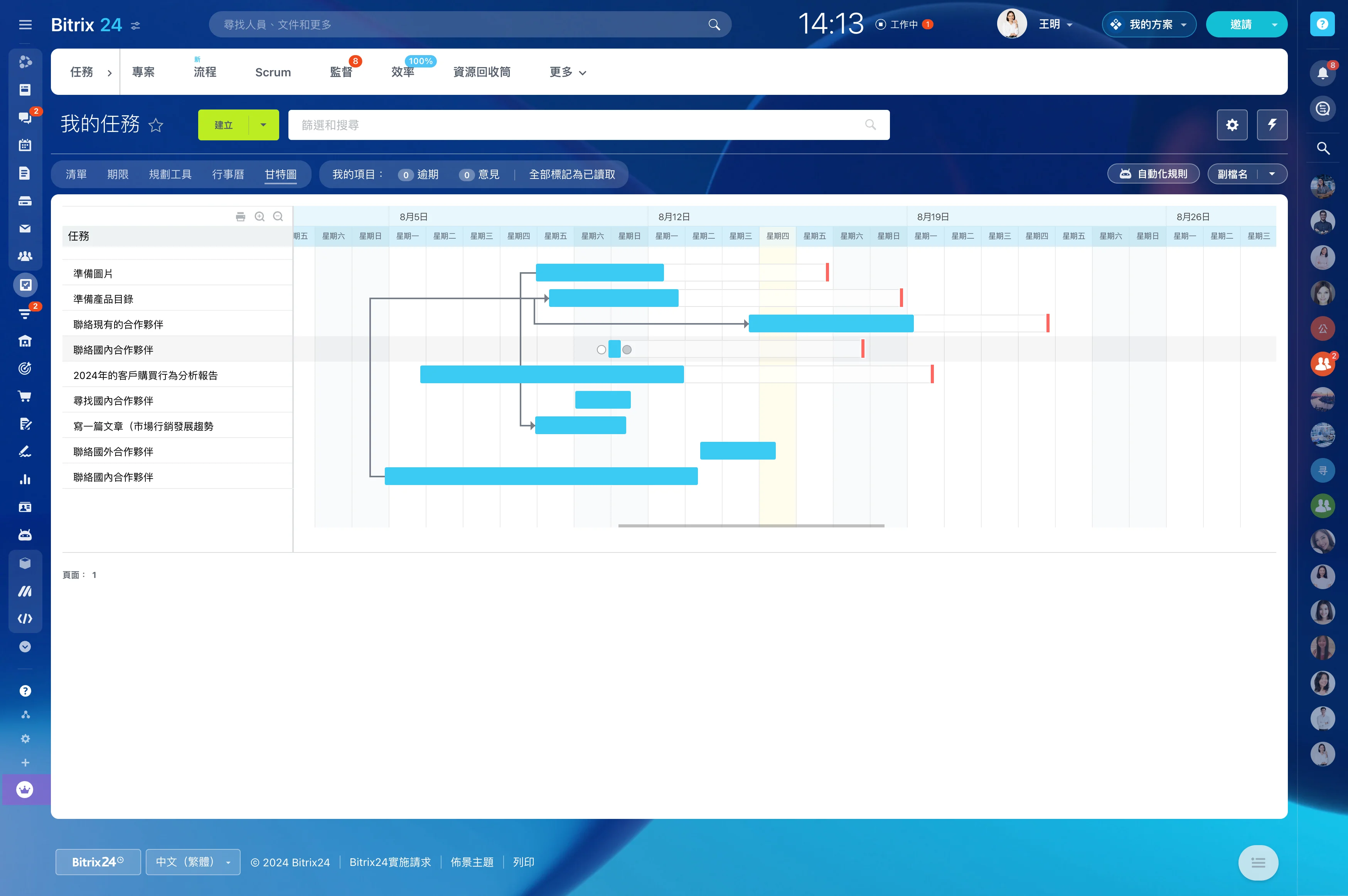Toggle the 逾期 counter filter
Image resolution: width=1348 pixels, height=896 pixels.
(418, 174)
